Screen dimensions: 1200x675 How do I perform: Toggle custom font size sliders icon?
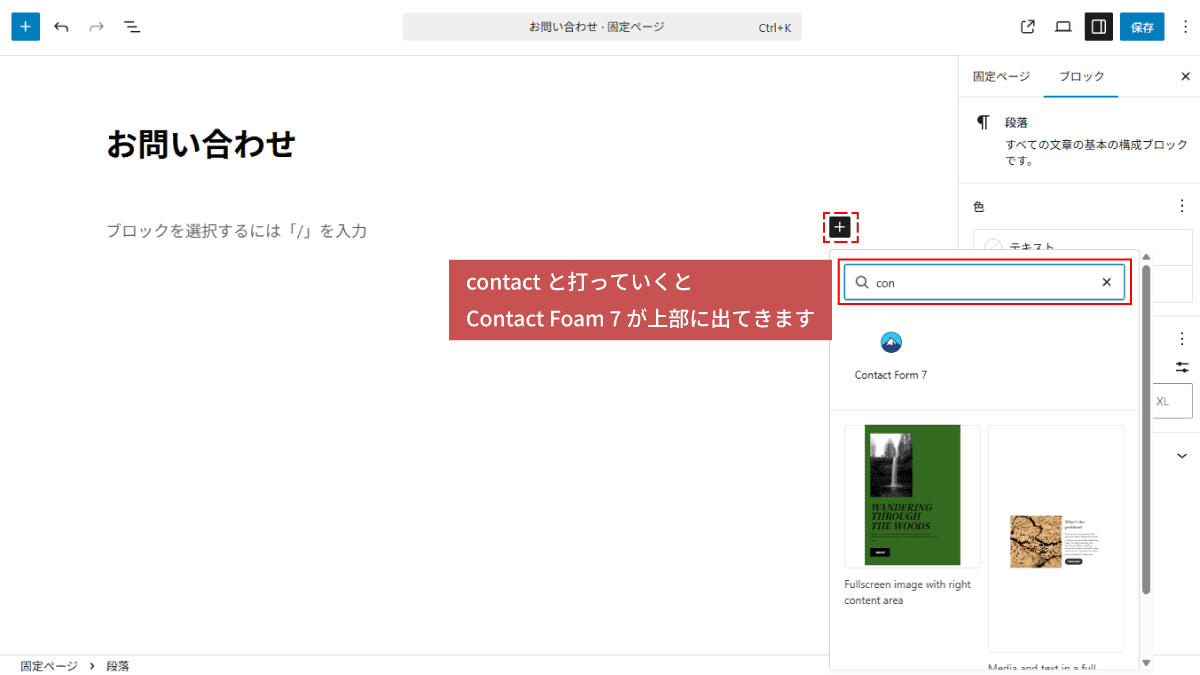click(x=1182, y=367)
